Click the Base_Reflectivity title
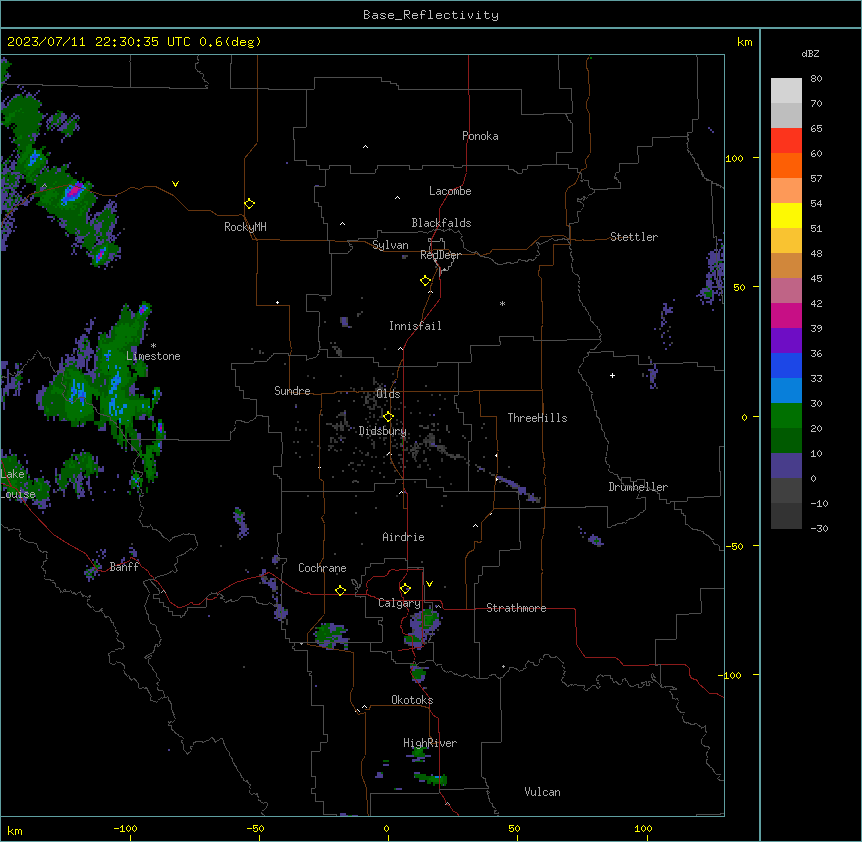This screenshot has width=862, height=842. (x=431, y=15)
